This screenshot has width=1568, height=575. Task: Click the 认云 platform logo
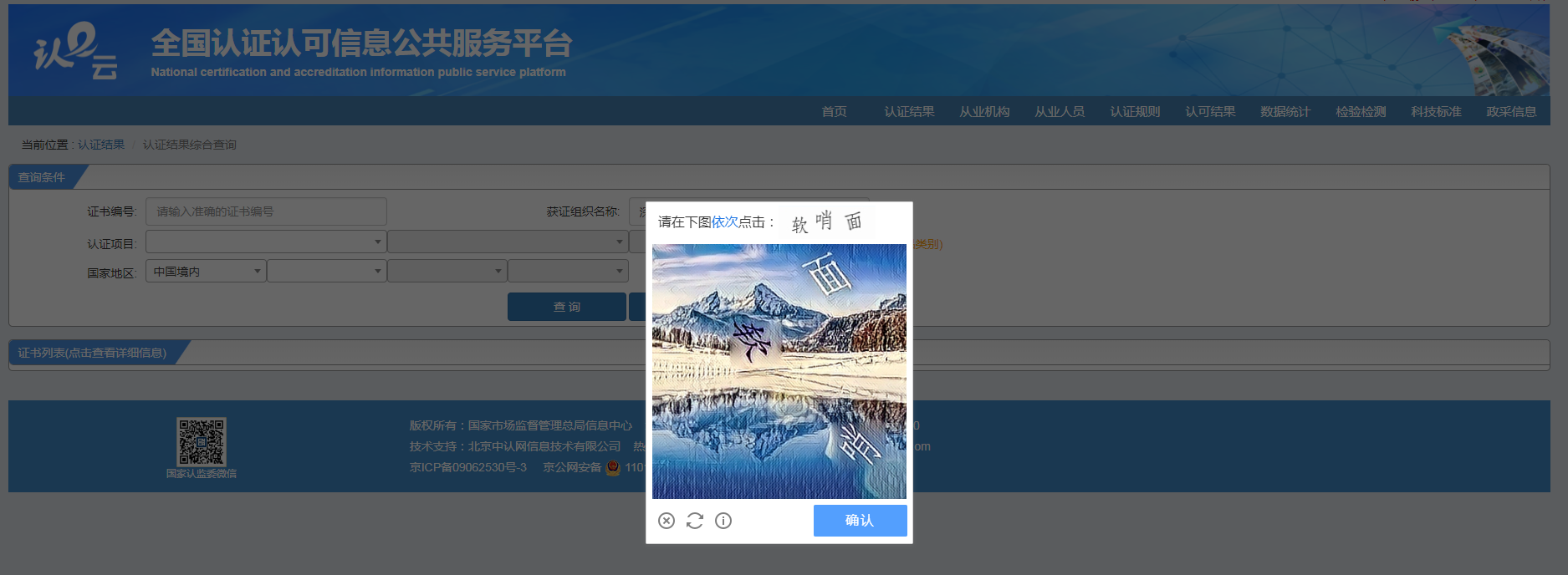click(x=75, y=50)
